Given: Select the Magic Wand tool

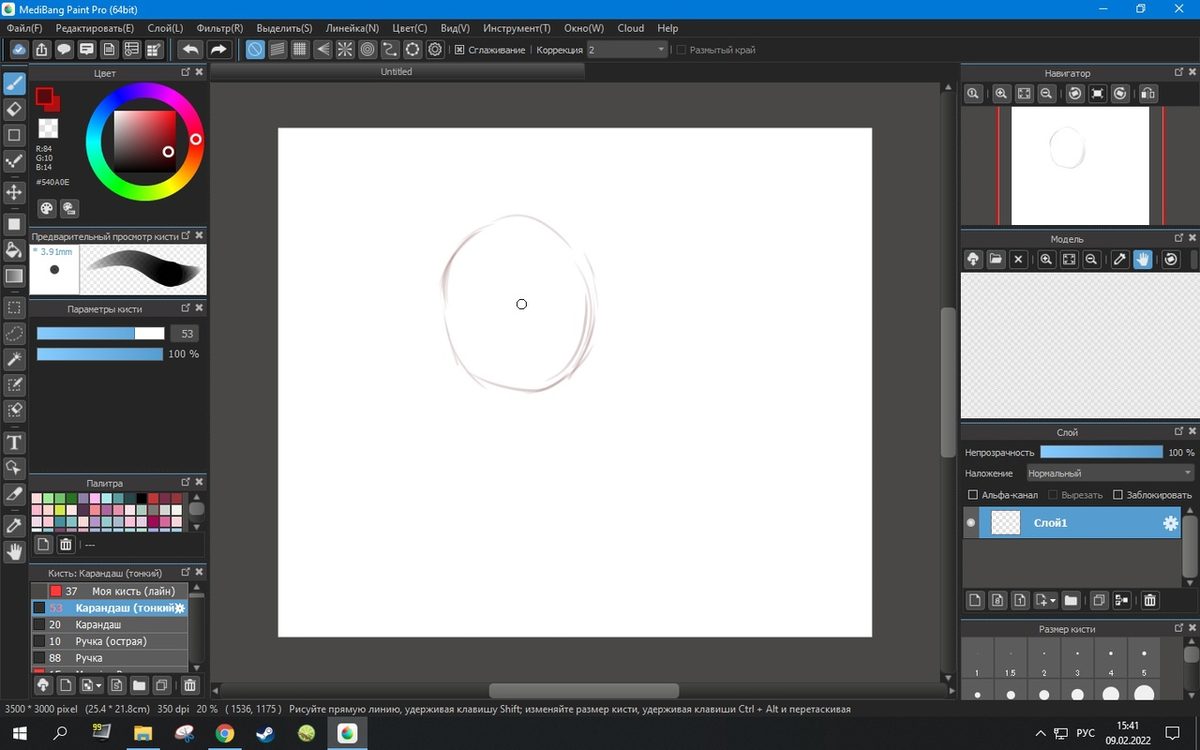Looking at the screenshot, I should [x=14, y=359].
